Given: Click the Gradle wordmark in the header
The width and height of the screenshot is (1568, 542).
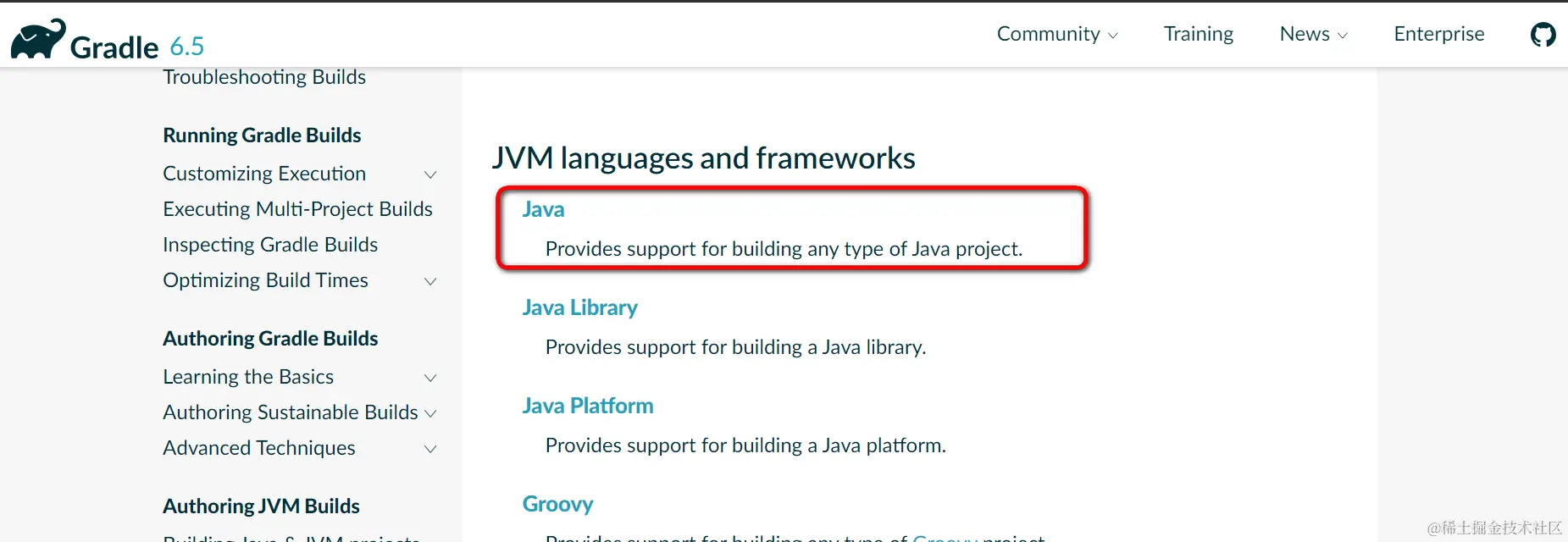Looking at the screenshot, I should (114, 47).
